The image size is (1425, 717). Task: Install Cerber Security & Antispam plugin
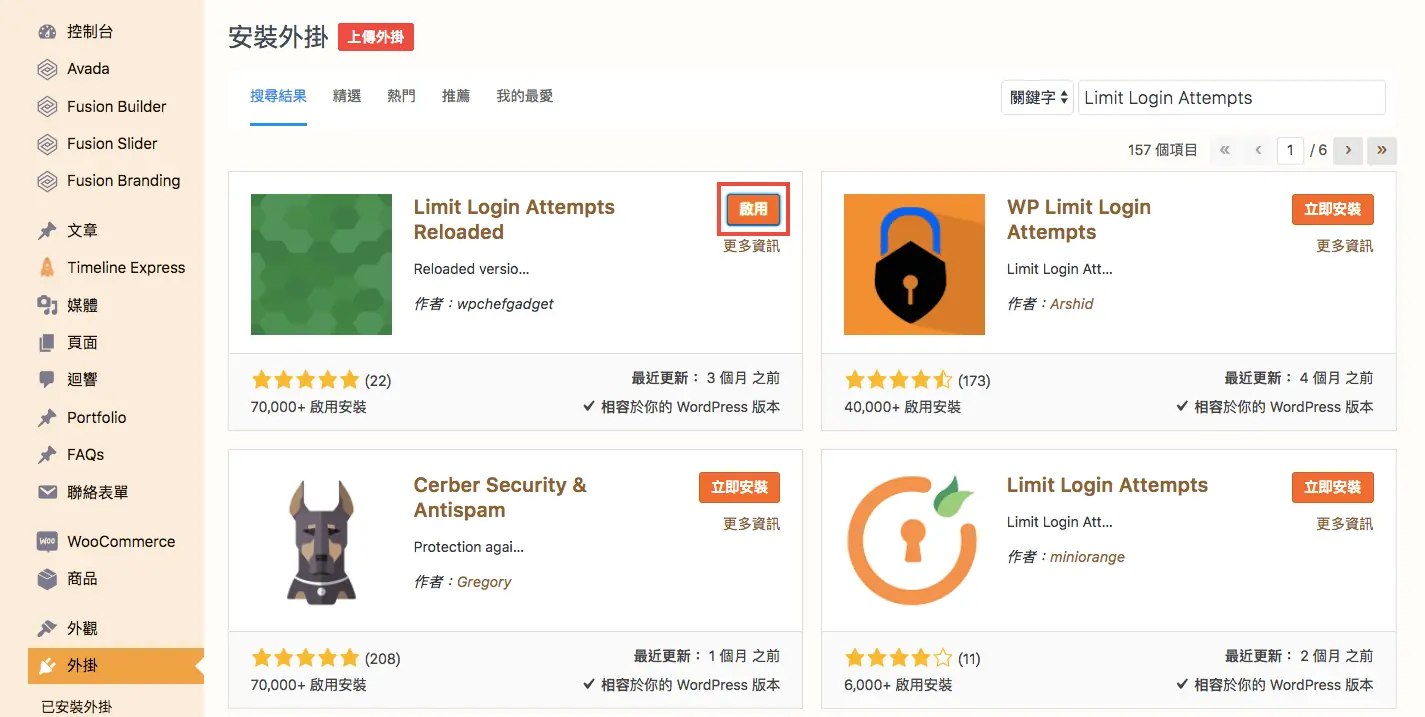coord(740,487)
